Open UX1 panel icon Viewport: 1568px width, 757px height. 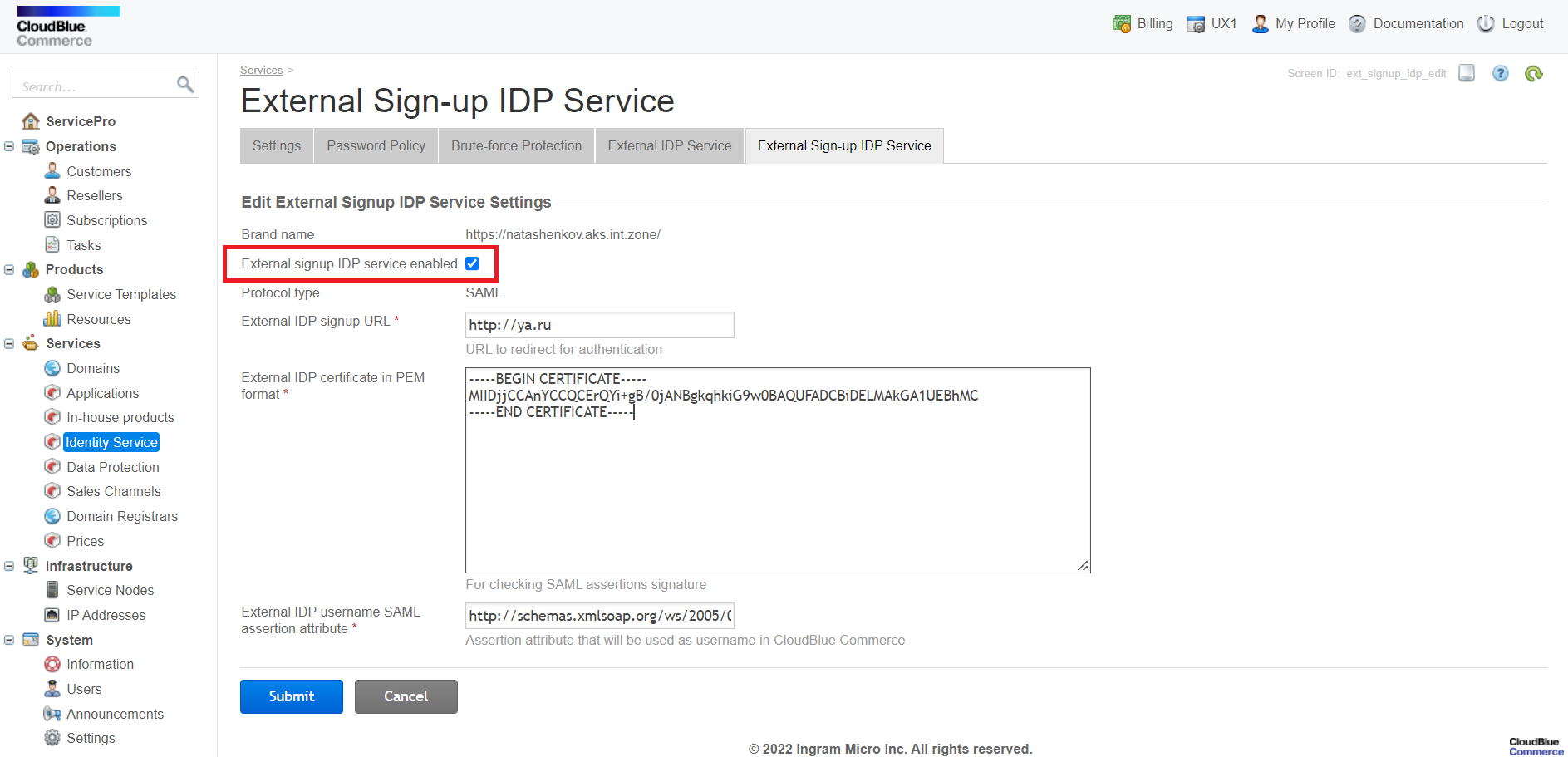(x=1196, y=23)
